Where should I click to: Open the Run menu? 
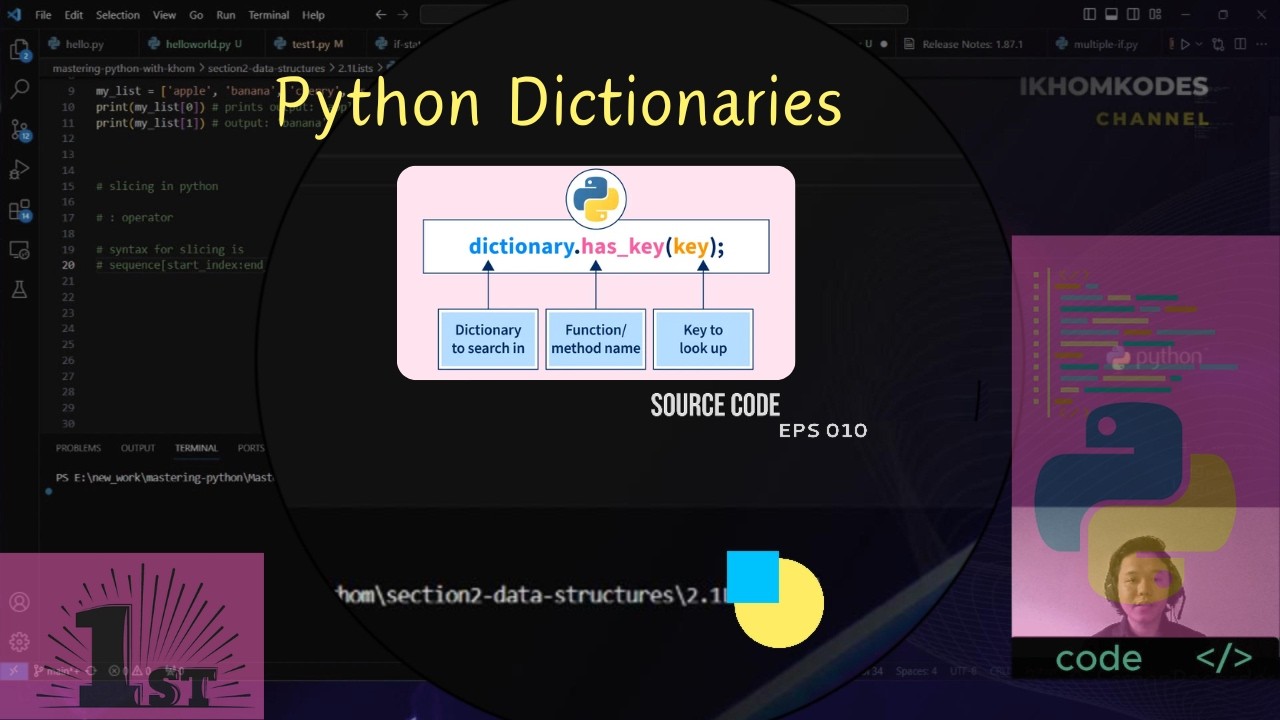coord(226,15)
